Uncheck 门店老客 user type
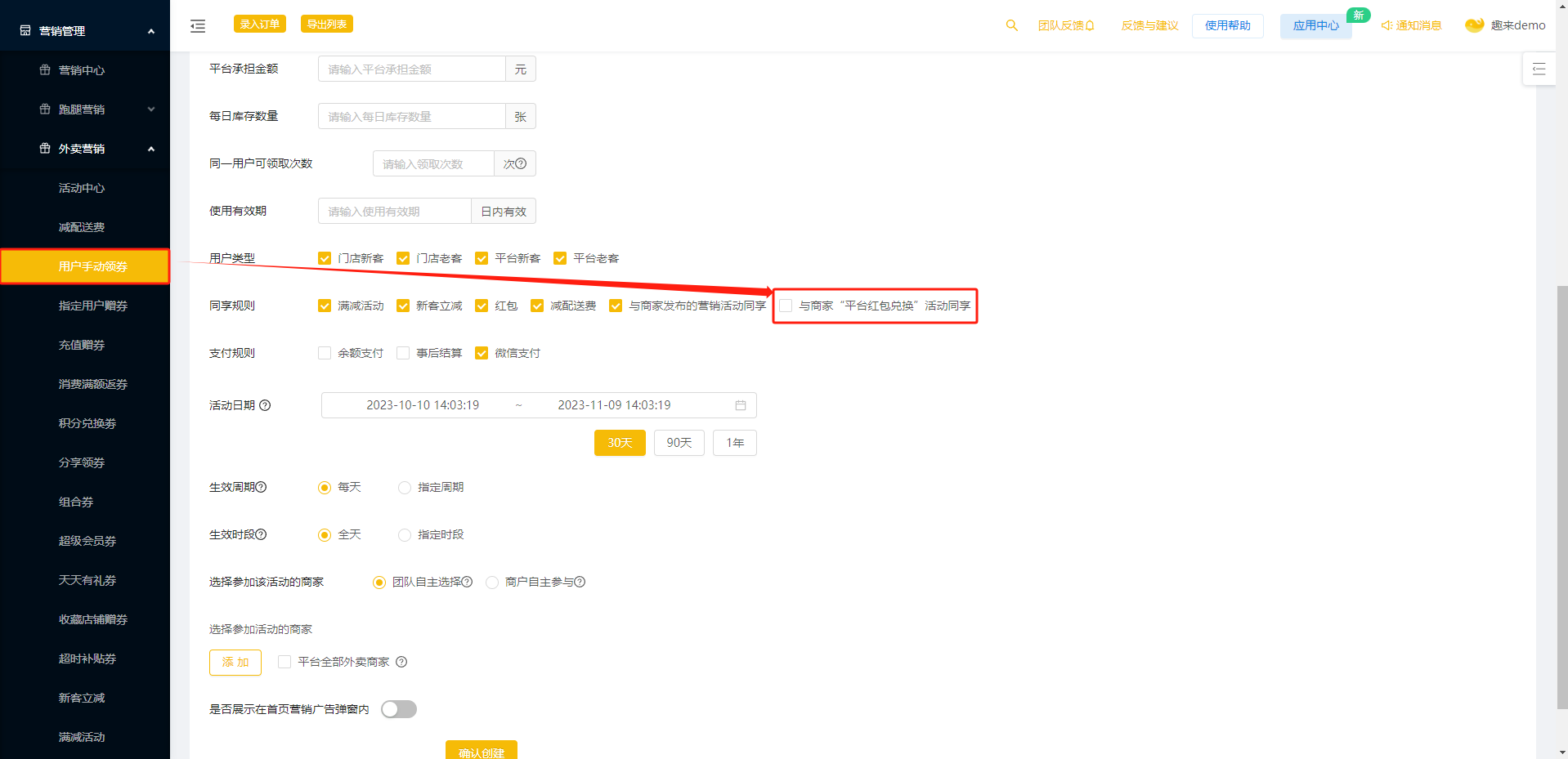1568x759 pixels. coord(403,258)
